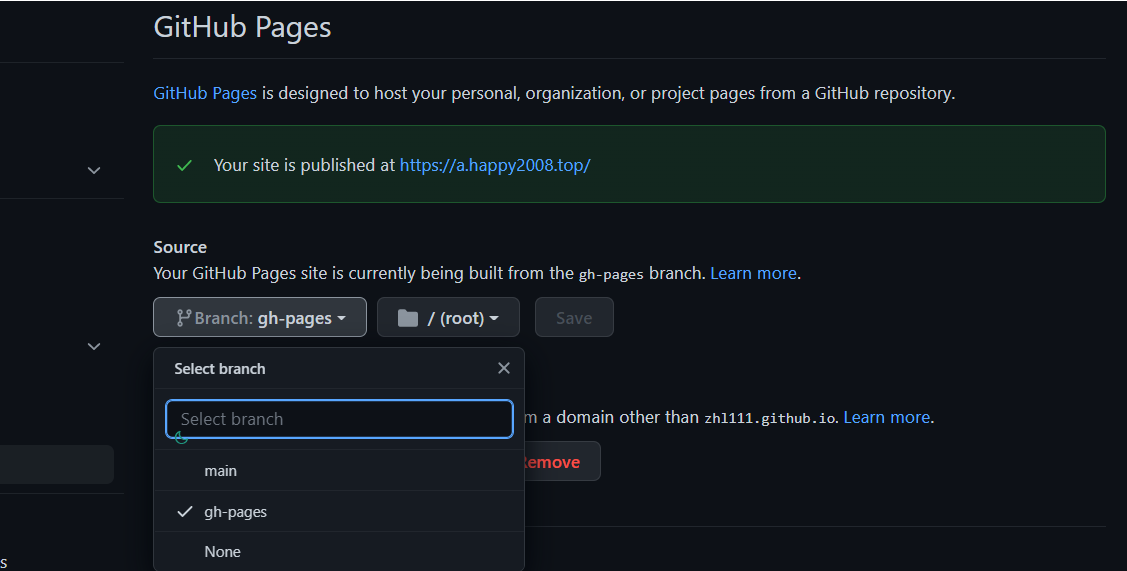Open the Branch: gh-pages dropdown
Image resolution: width=1127 pixels, height=571 pixels.
[x=259, y=317]
